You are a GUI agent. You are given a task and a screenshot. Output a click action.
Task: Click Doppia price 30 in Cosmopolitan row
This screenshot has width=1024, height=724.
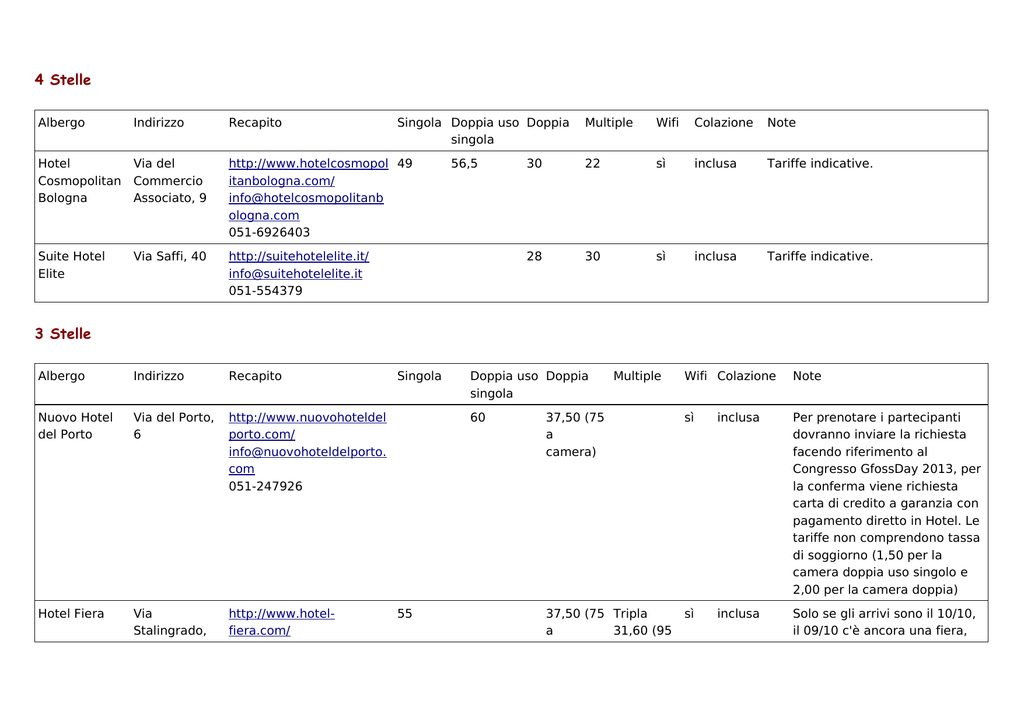tap(534, 164)
